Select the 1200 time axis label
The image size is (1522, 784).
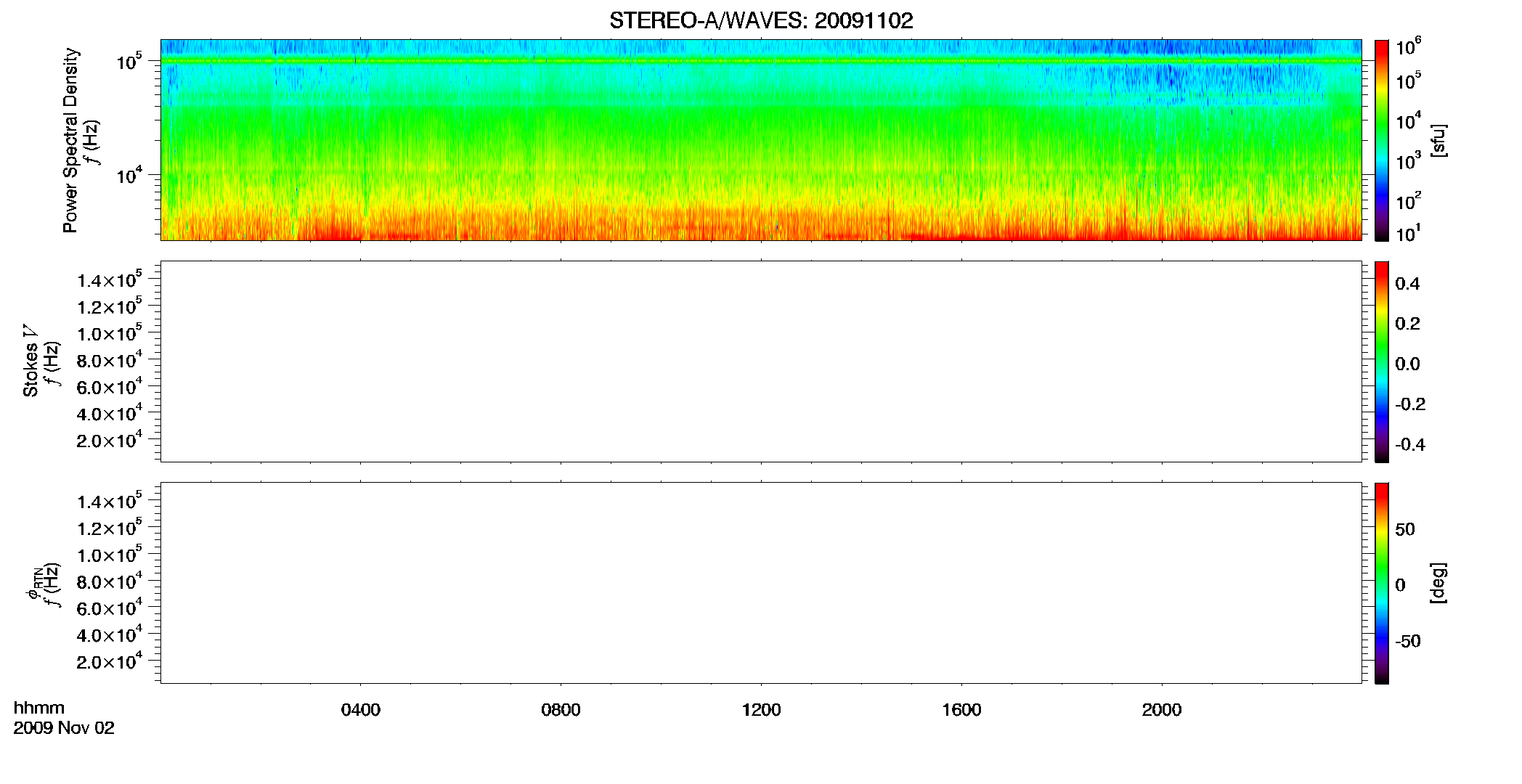click(761, 710)
